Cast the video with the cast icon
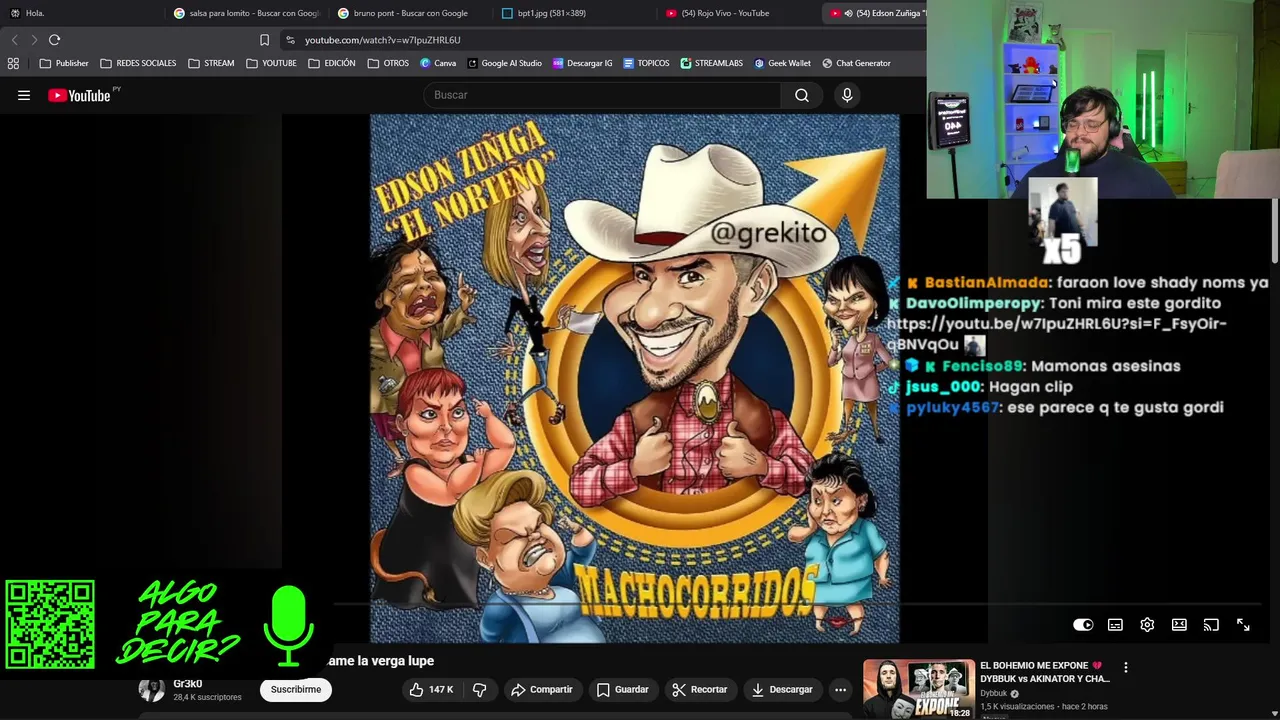The width and height of the screenshot is (1280, 720). [1211, 625]
